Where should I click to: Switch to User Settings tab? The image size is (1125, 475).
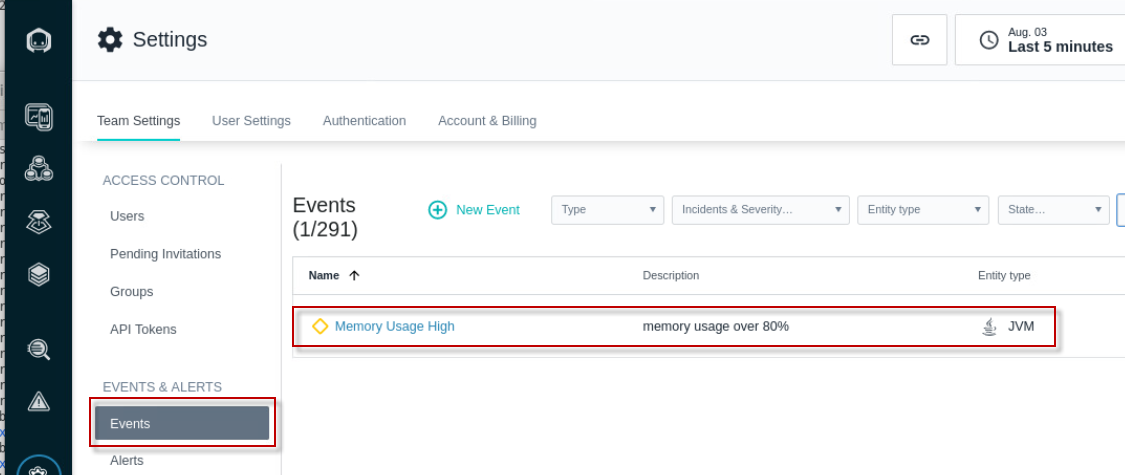(x=251, y=121)
